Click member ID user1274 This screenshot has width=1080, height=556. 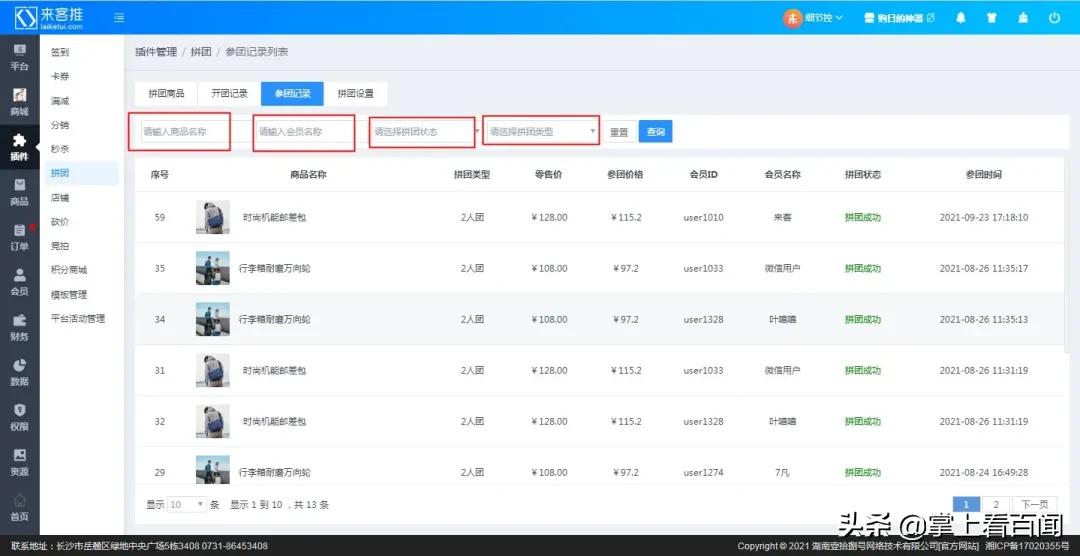[x=703, y=472]
